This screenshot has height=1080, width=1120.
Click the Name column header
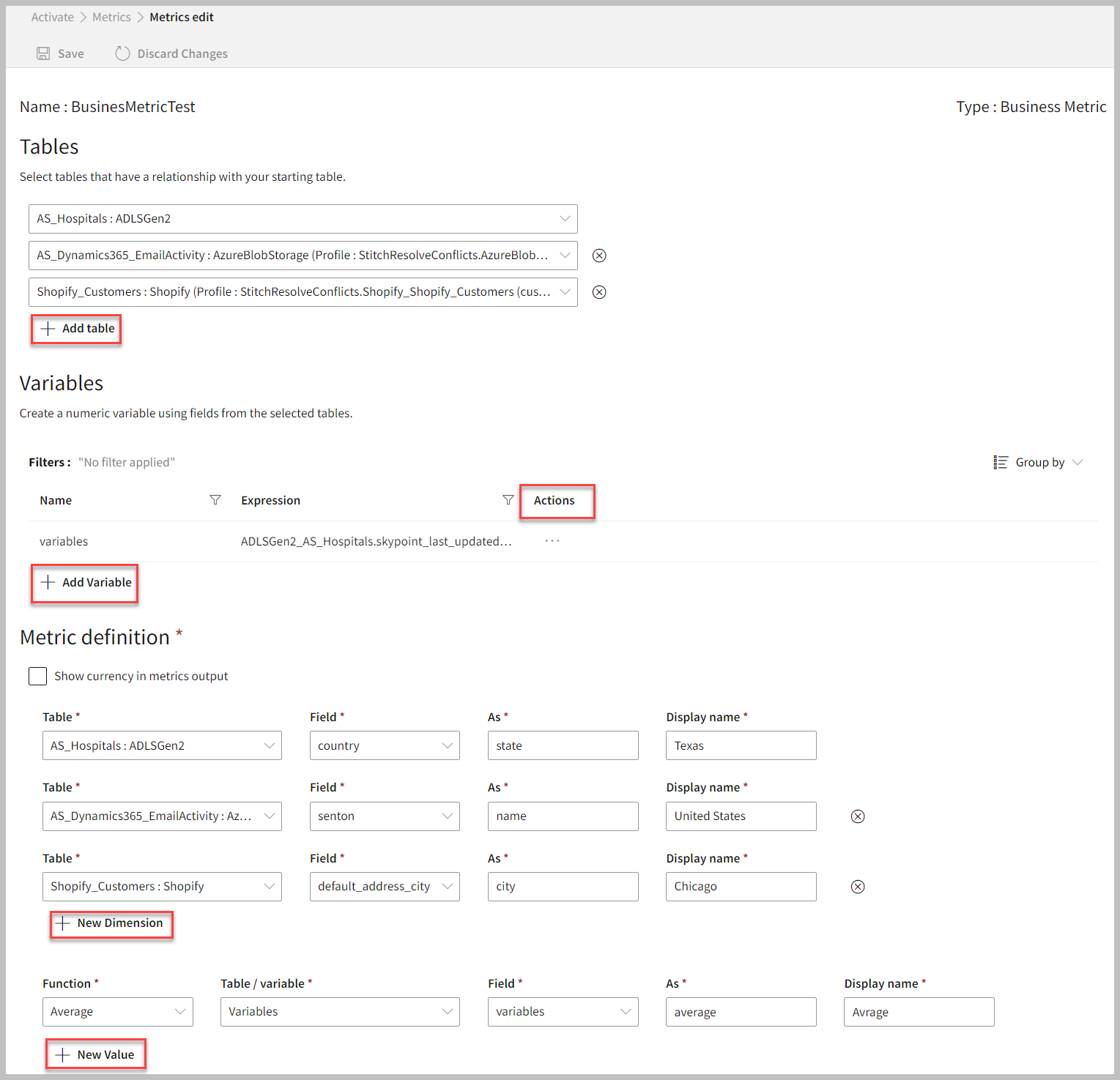pos(56,500)
